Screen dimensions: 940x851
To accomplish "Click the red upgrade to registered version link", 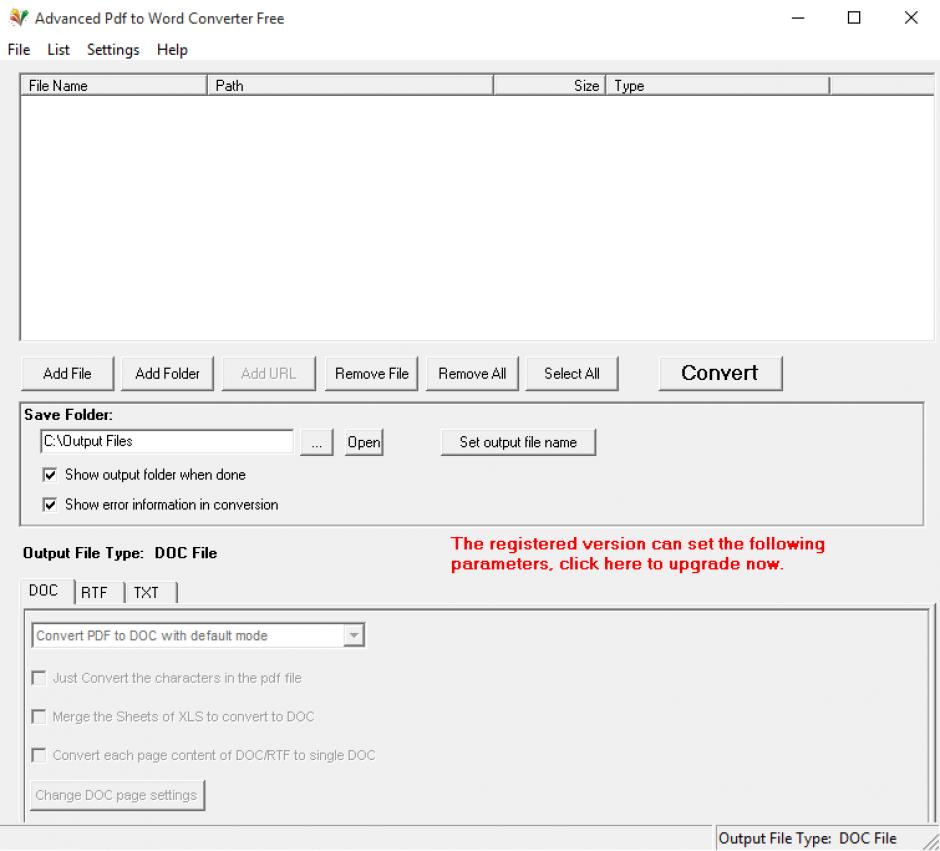I will (x=637, y=554).
